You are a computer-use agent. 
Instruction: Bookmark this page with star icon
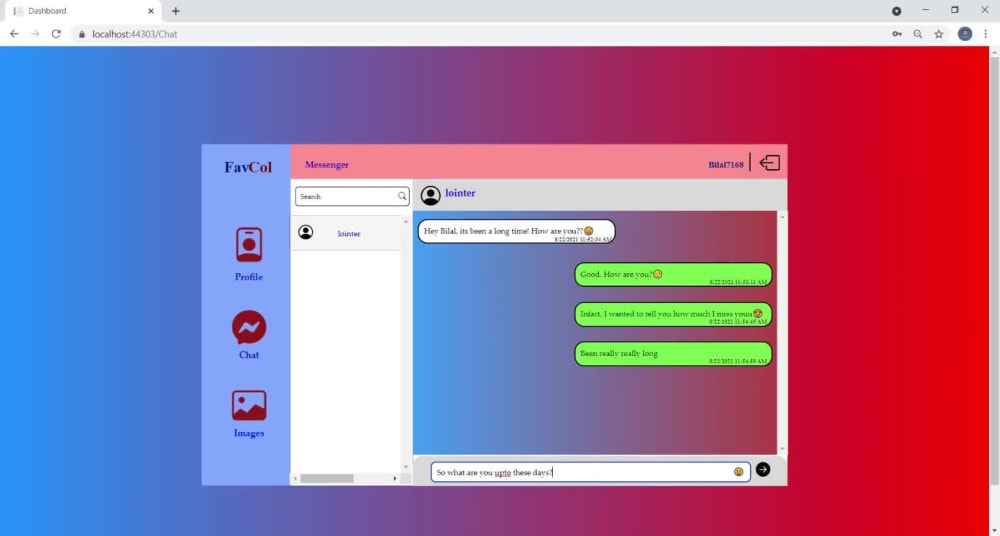[x=939, y=34]
